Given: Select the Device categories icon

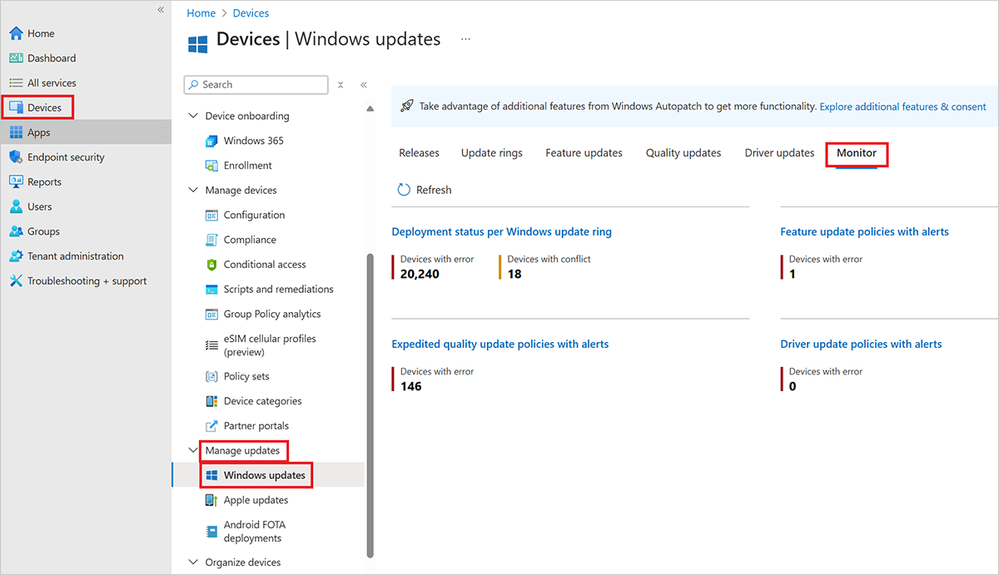Looking at the screenshot, I should point(212,401).
